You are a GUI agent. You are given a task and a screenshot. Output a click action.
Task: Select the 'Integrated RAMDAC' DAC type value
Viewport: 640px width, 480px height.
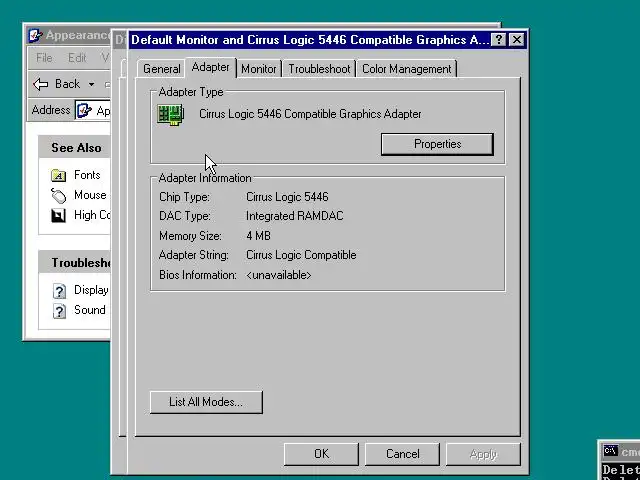tap(294, 216)
